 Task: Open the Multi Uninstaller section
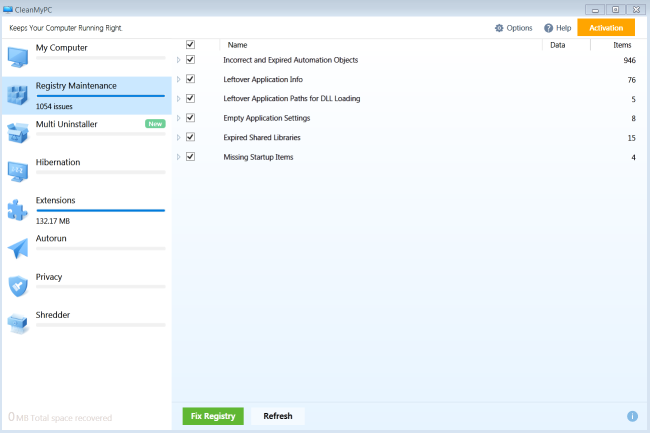tap(87, 133)
